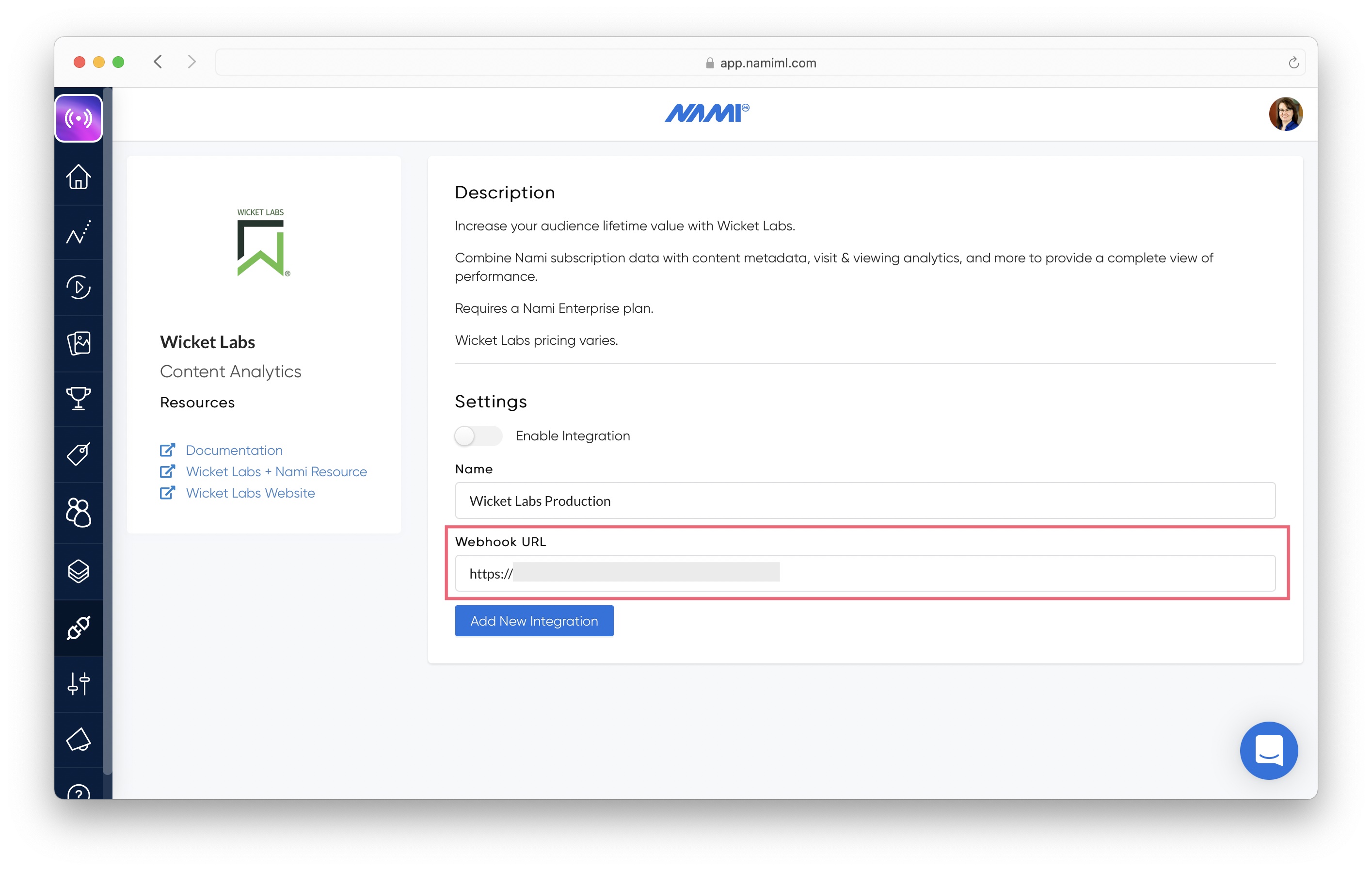The image size is (1372, 871).
Task: Click the home icon in sidebar
Action: pos(79,177)
